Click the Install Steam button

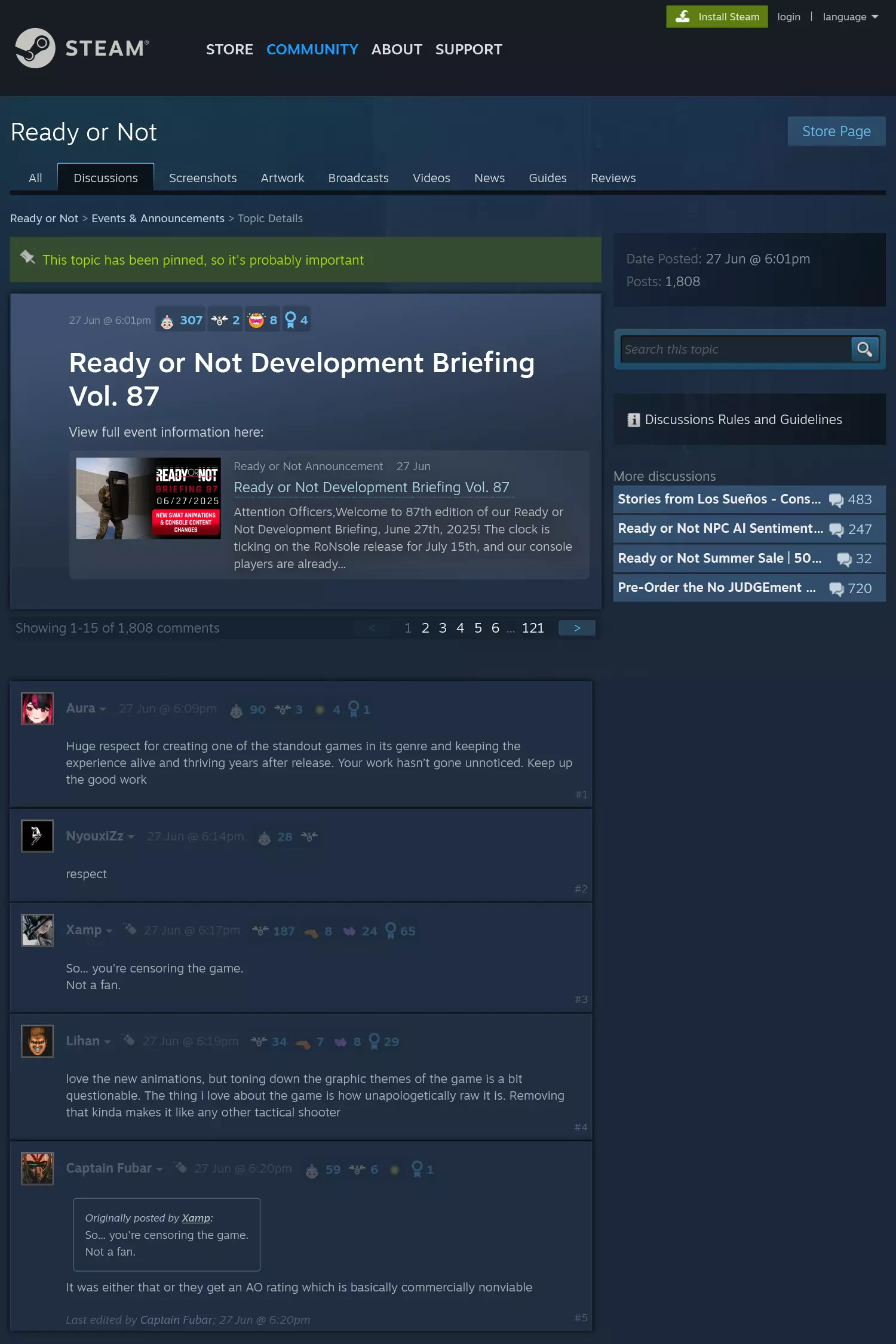coord(717,17)
